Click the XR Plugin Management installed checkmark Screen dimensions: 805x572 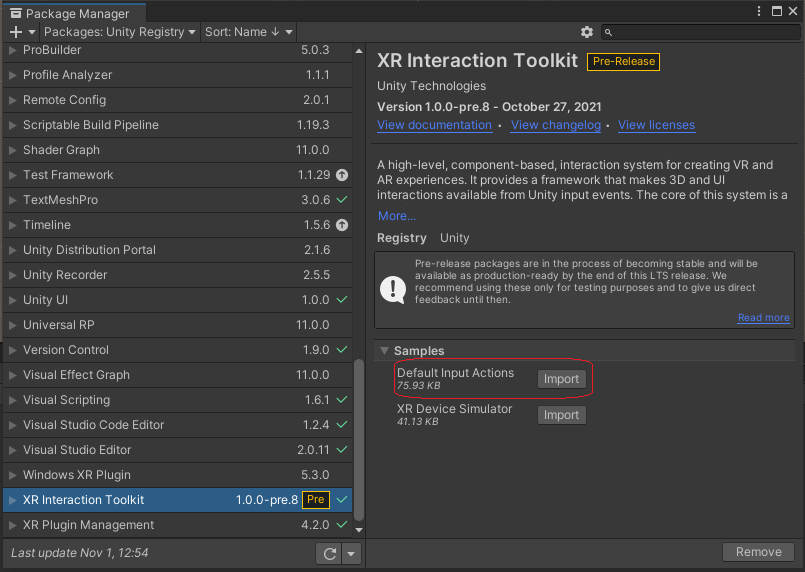(x=342, y=525)
